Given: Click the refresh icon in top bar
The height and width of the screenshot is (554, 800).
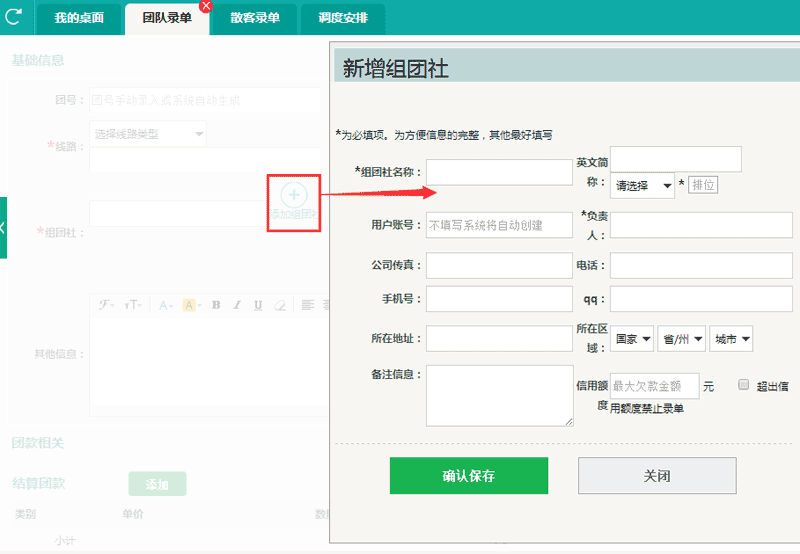Looking at the screenshot, I should 13,17.
